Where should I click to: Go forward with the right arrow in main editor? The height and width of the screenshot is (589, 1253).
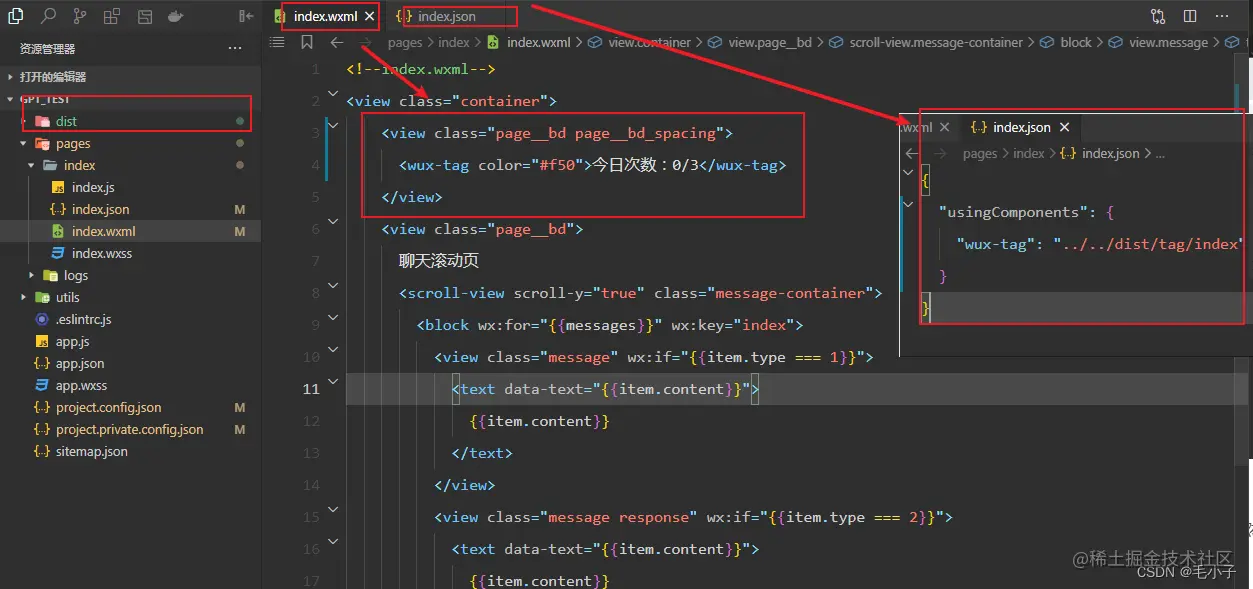coord(367,42)
